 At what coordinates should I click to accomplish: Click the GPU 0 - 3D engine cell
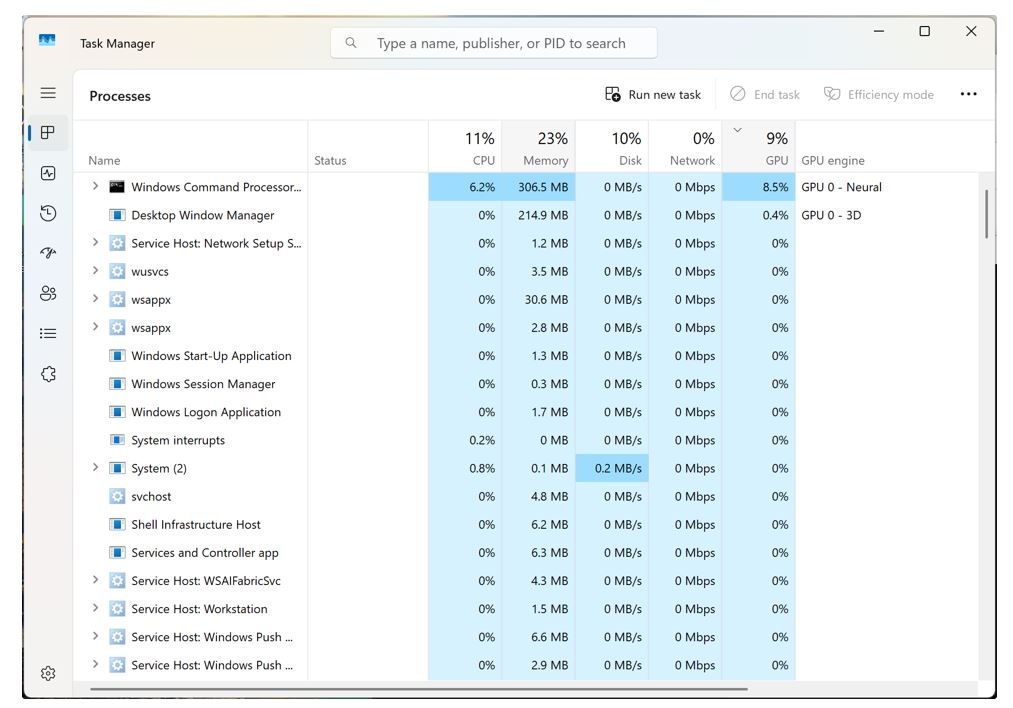[831, 215]
